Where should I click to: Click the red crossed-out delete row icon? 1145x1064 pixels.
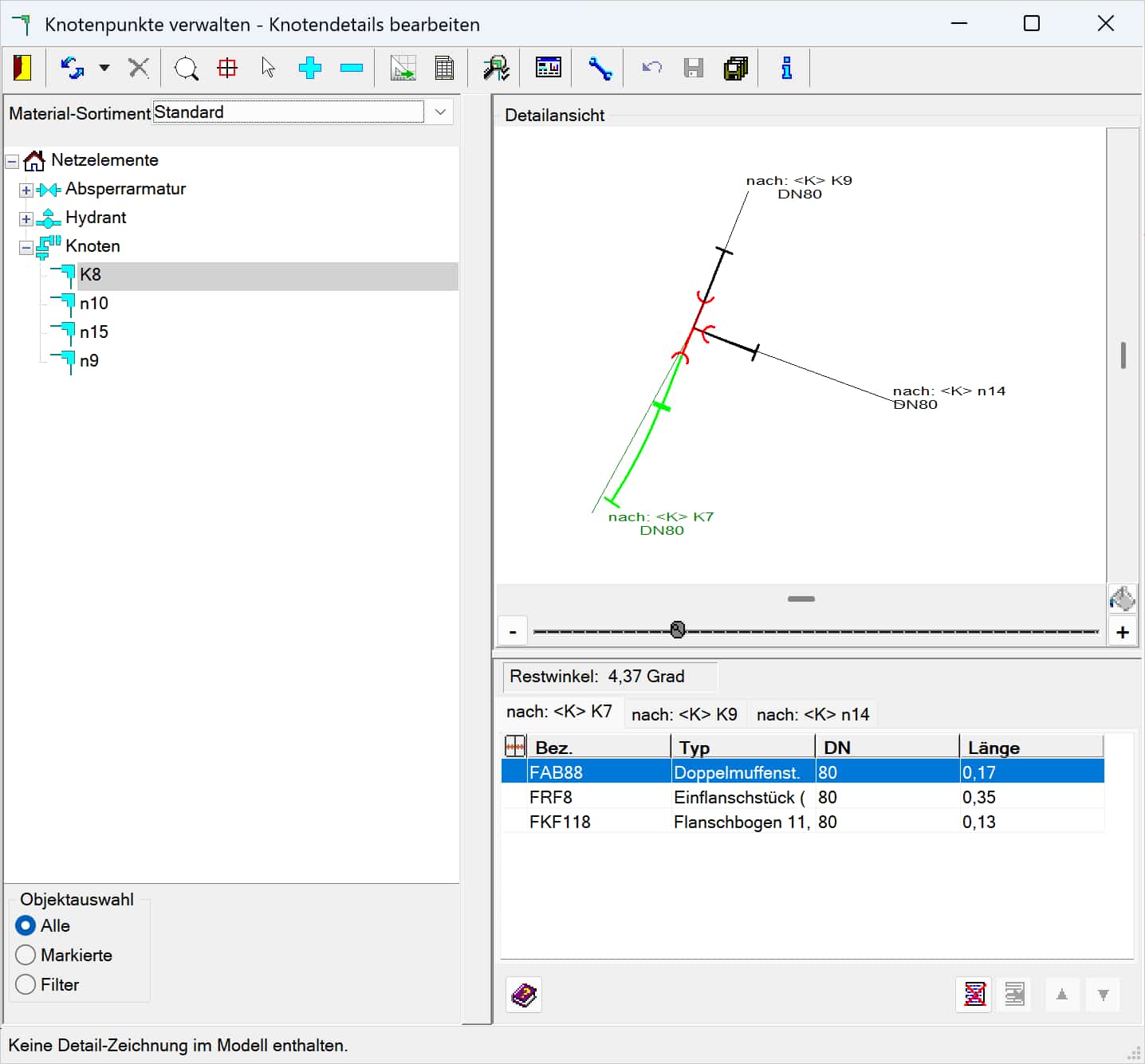[974, 995]
